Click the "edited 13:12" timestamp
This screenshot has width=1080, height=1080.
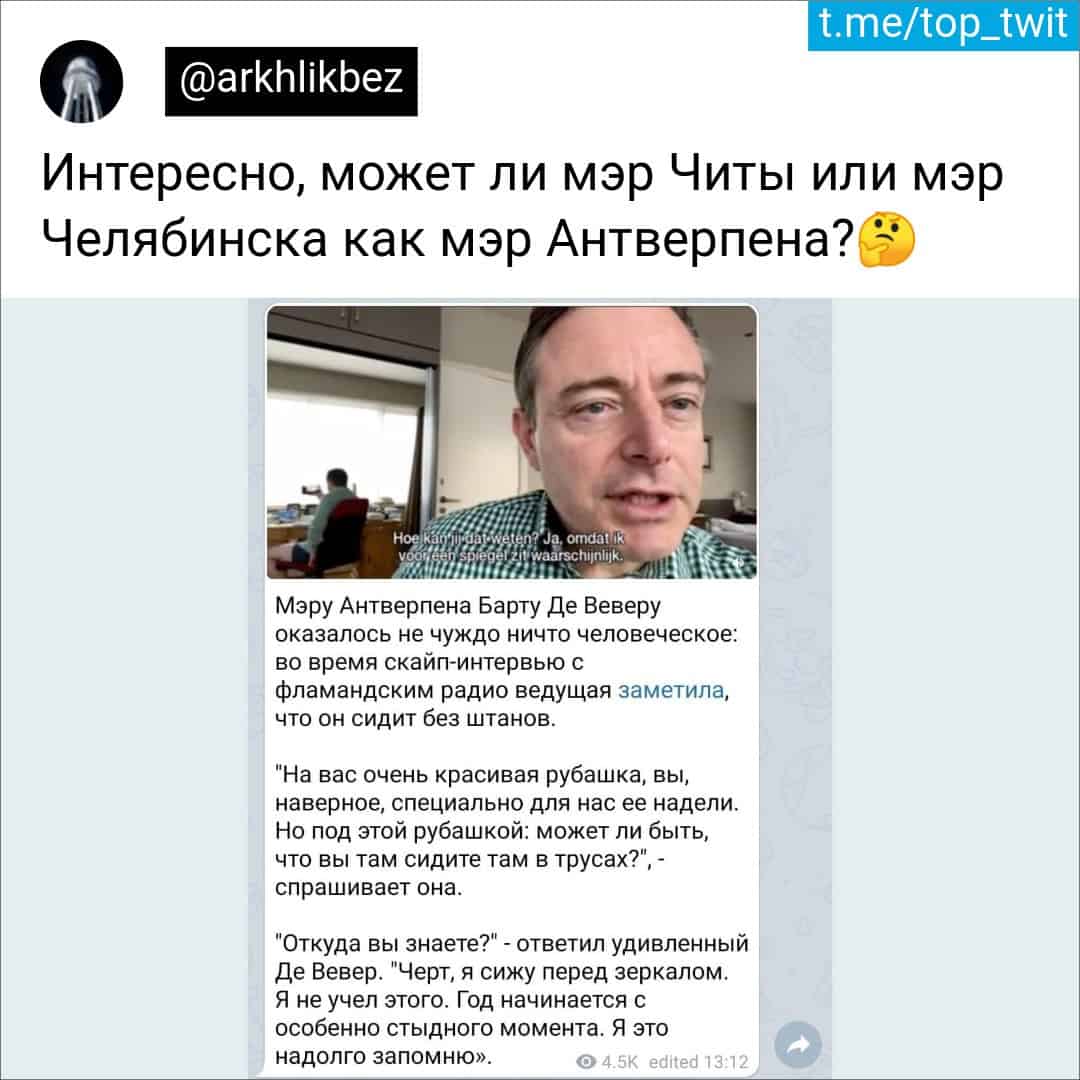[698, 1061]
